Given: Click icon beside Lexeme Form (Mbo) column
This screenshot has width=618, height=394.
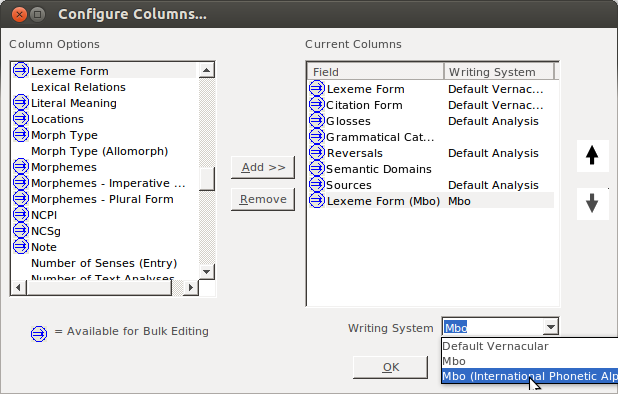Looking at the screenshot, I should tap(316, 201).
